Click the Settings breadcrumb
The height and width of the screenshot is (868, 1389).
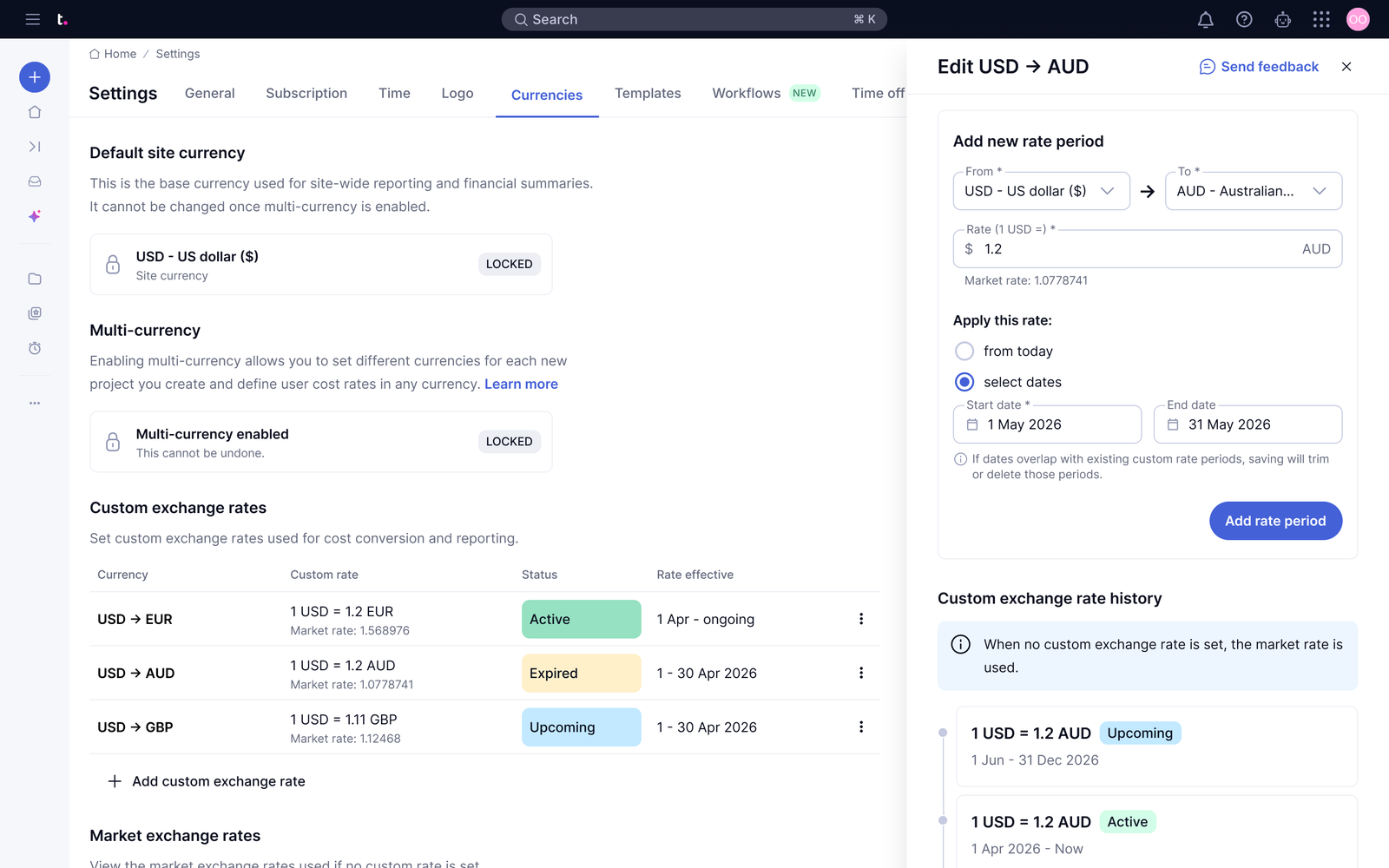[178, 54]
